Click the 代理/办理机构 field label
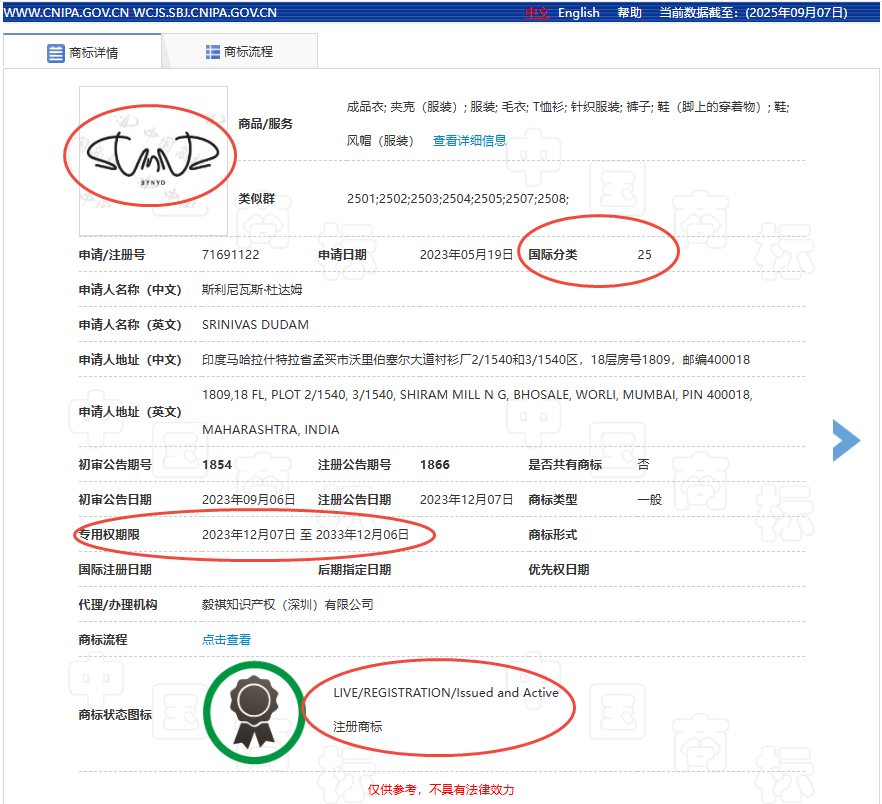 click(118, 605)
